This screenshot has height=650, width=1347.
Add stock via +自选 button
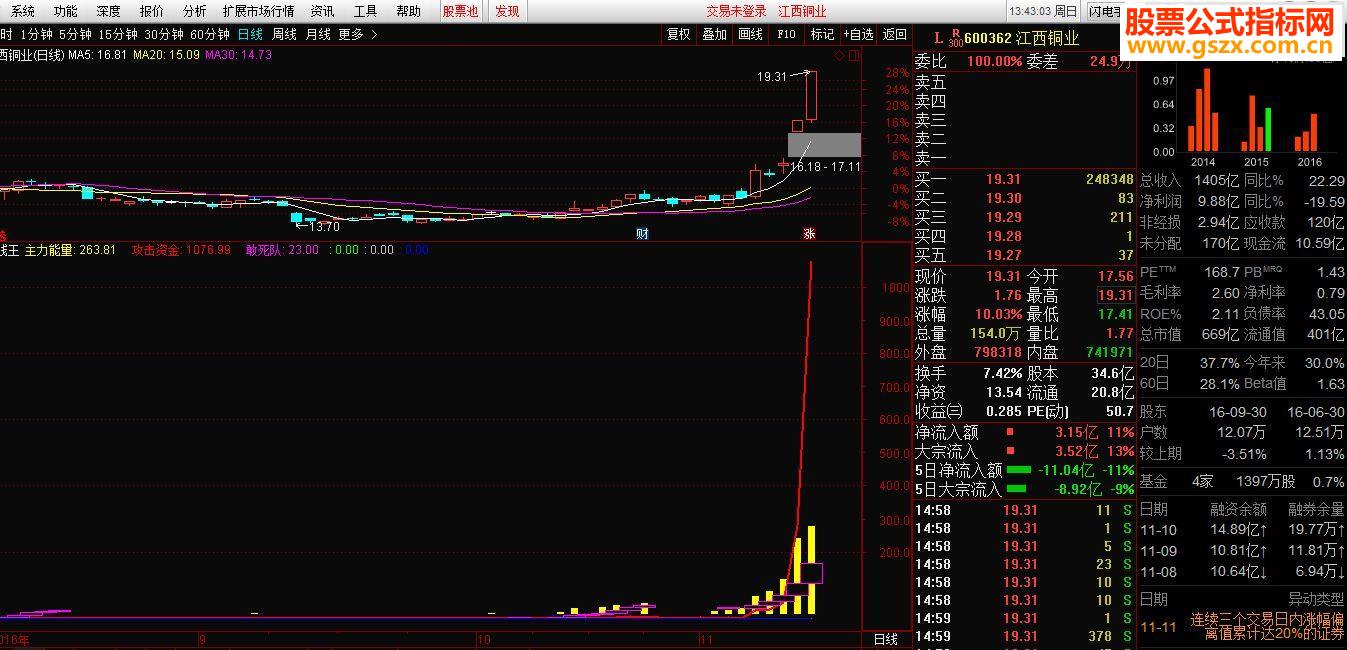pos(857,34)
